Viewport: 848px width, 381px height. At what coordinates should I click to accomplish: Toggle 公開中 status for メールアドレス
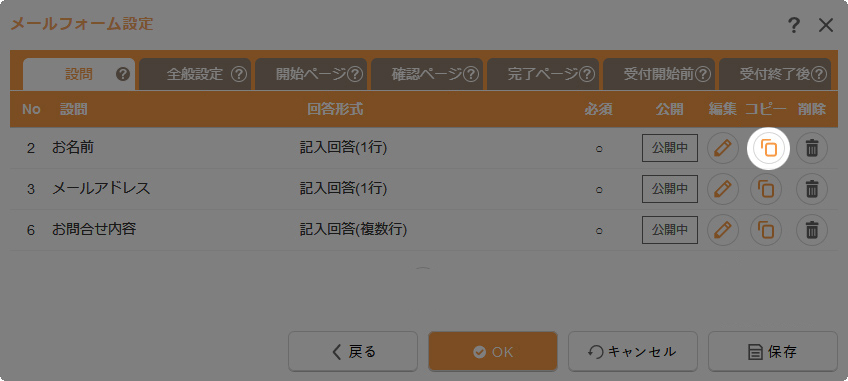click(670, 189)
